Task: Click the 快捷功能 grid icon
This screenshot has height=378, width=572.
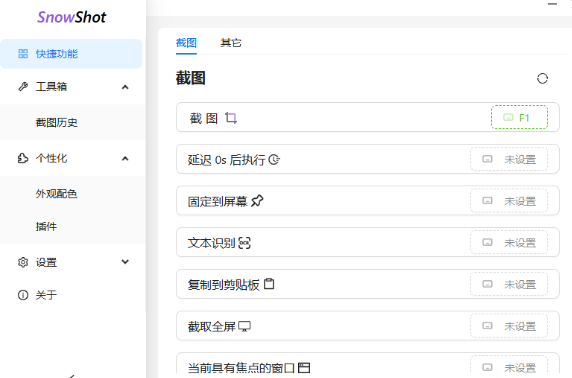Action: pos(23,54)
